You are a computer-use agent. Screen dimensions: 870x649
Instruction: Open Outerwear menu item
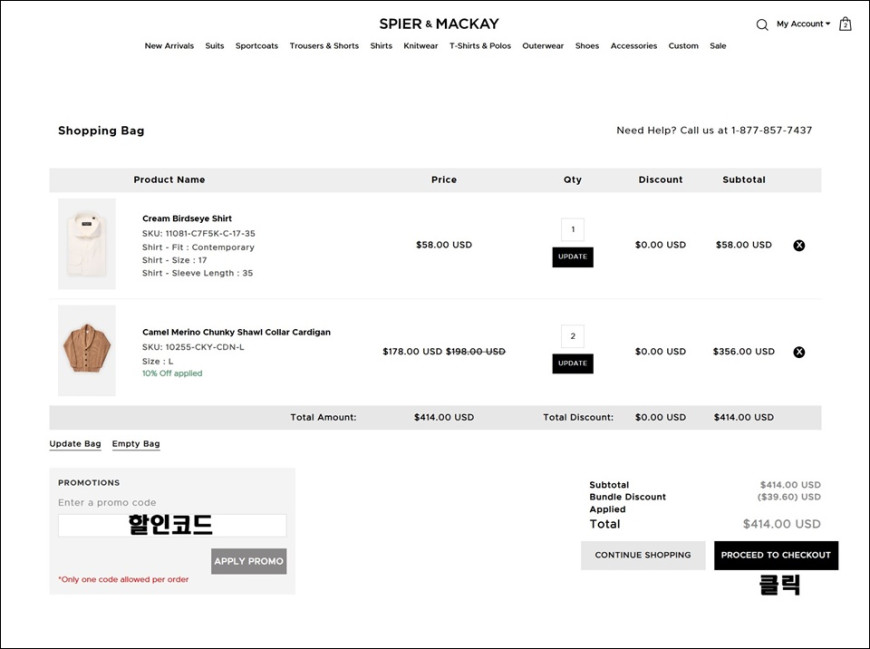coord(543,46)
